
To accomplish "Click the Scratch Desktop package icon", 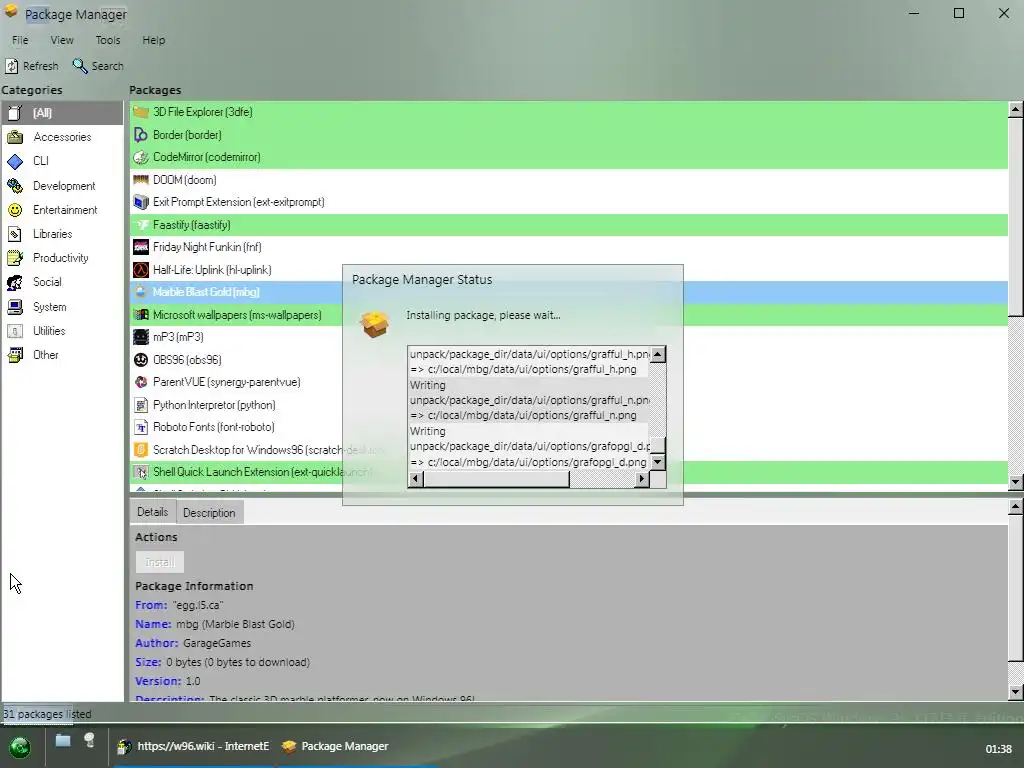I will pyautogui.click(x=141, y=449).
